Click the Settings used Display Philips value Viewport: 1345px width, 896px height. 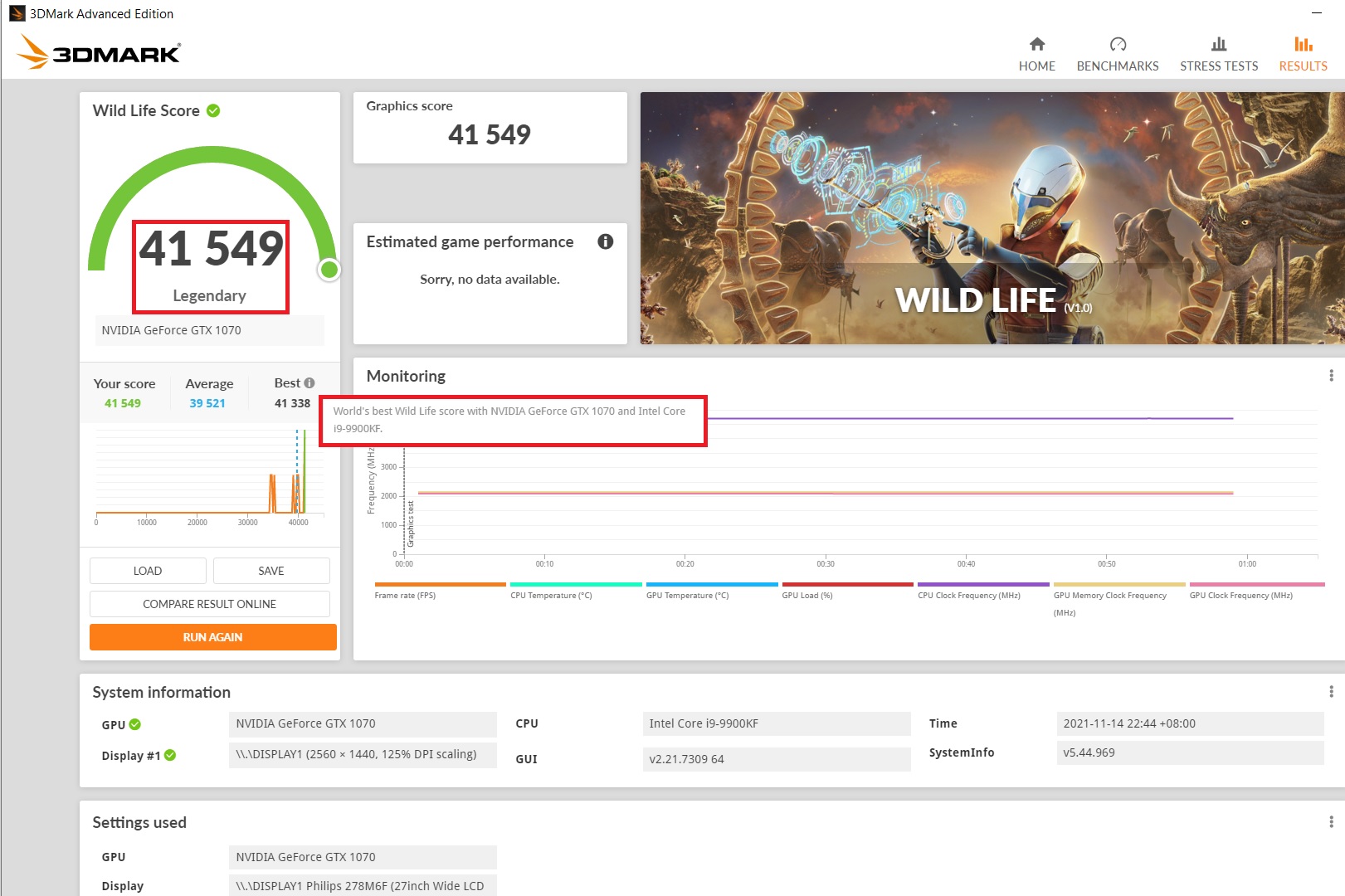pos(363,885)
